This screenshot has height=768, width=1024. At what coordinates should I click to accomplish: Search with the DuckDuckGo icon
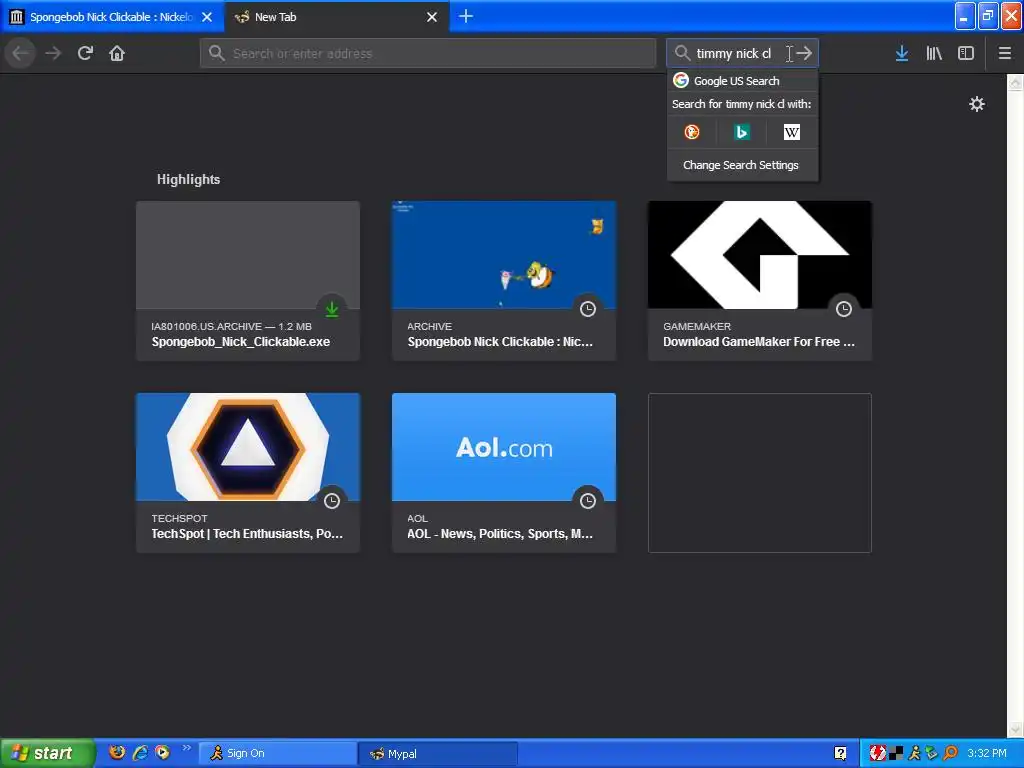pyautogui.click(x=692, y=132)
